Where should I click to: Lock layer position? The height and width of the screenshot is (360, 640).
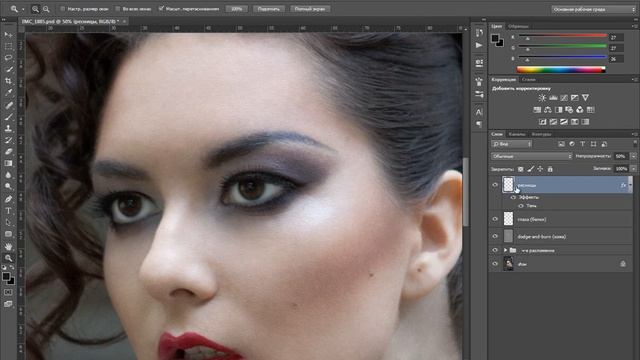pyautogui.click(x=540, y=169)
